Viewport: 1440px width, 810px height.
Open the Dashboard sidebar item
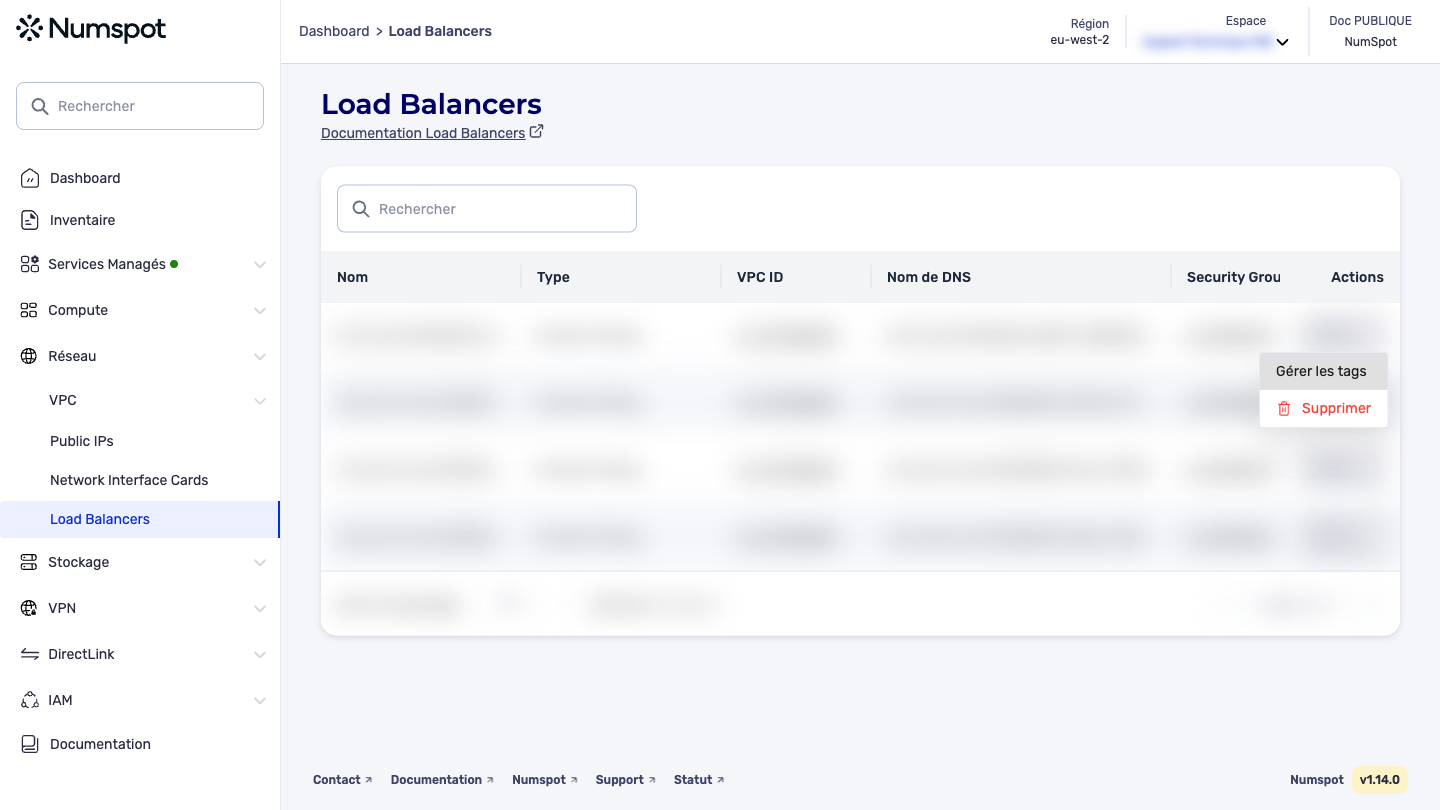tap(85, 178)
